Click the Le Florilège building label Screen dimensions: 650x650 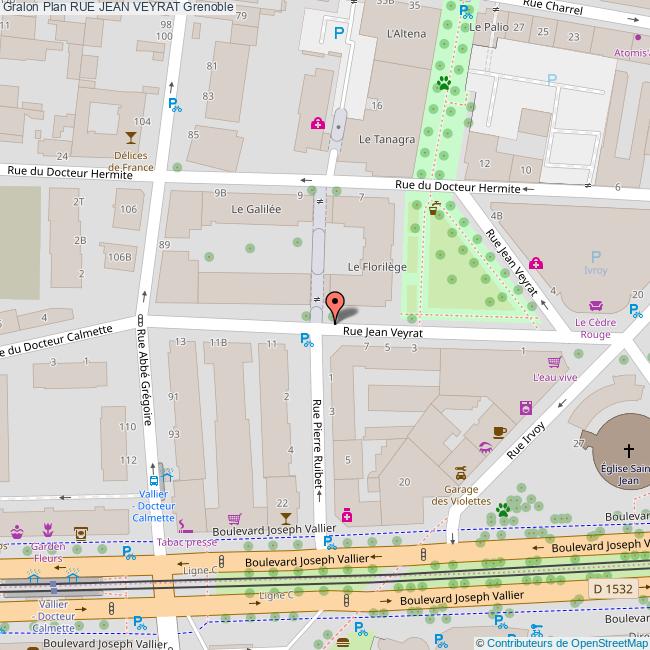tap(376, 267)
